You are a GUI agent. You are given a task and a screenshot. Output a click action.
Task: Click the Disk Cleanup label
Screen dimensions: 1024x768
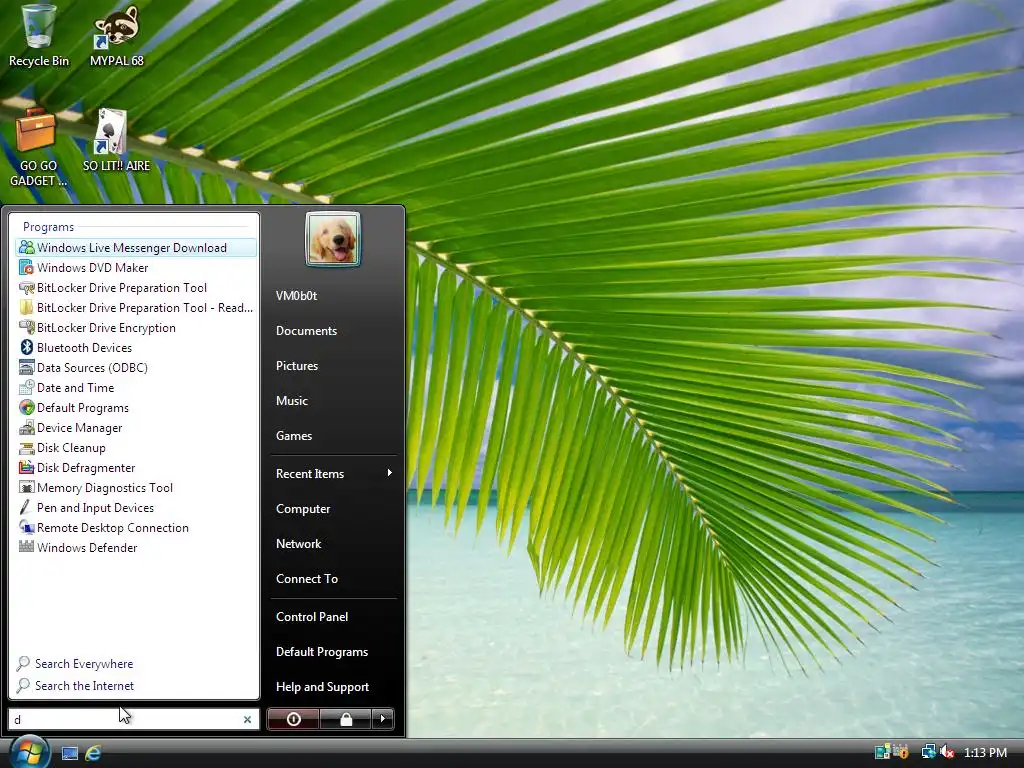pyautogui.click(x=71, y=448)
